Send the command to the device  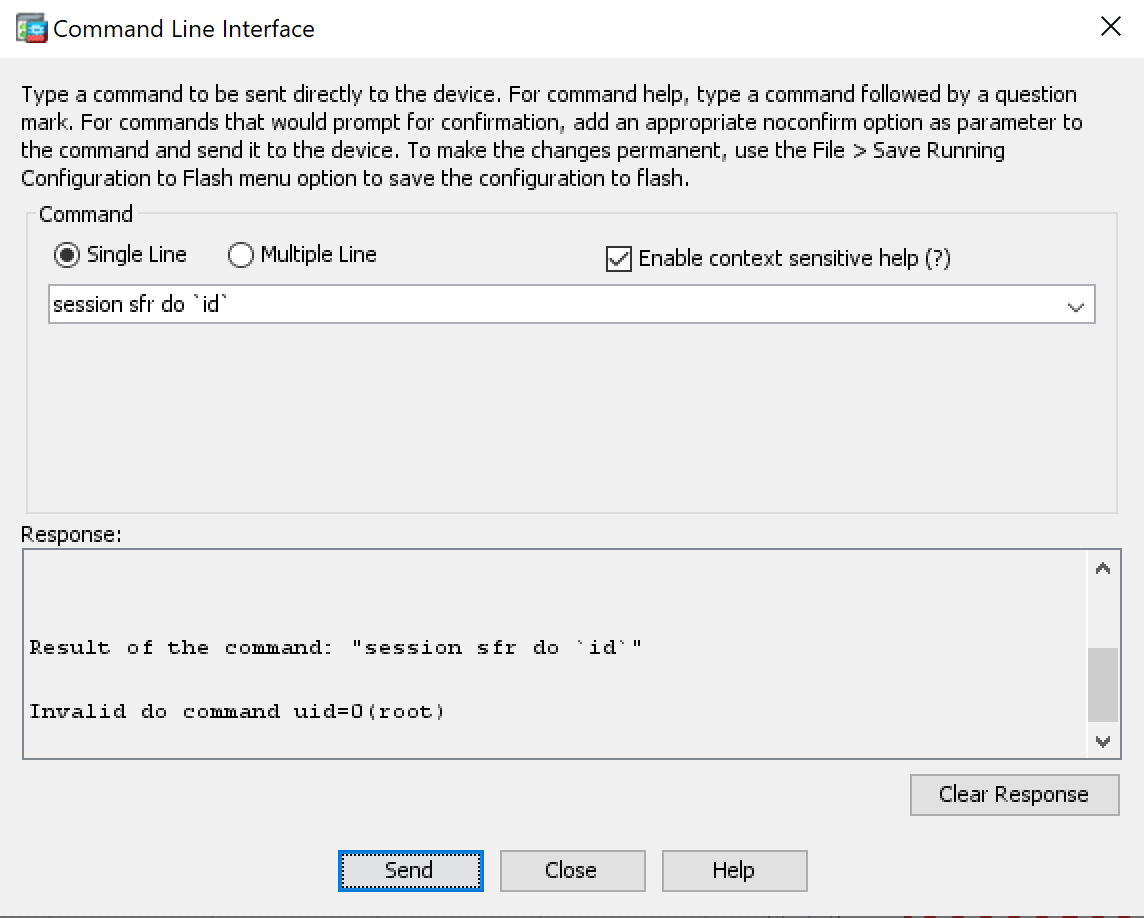pos(410,870)
